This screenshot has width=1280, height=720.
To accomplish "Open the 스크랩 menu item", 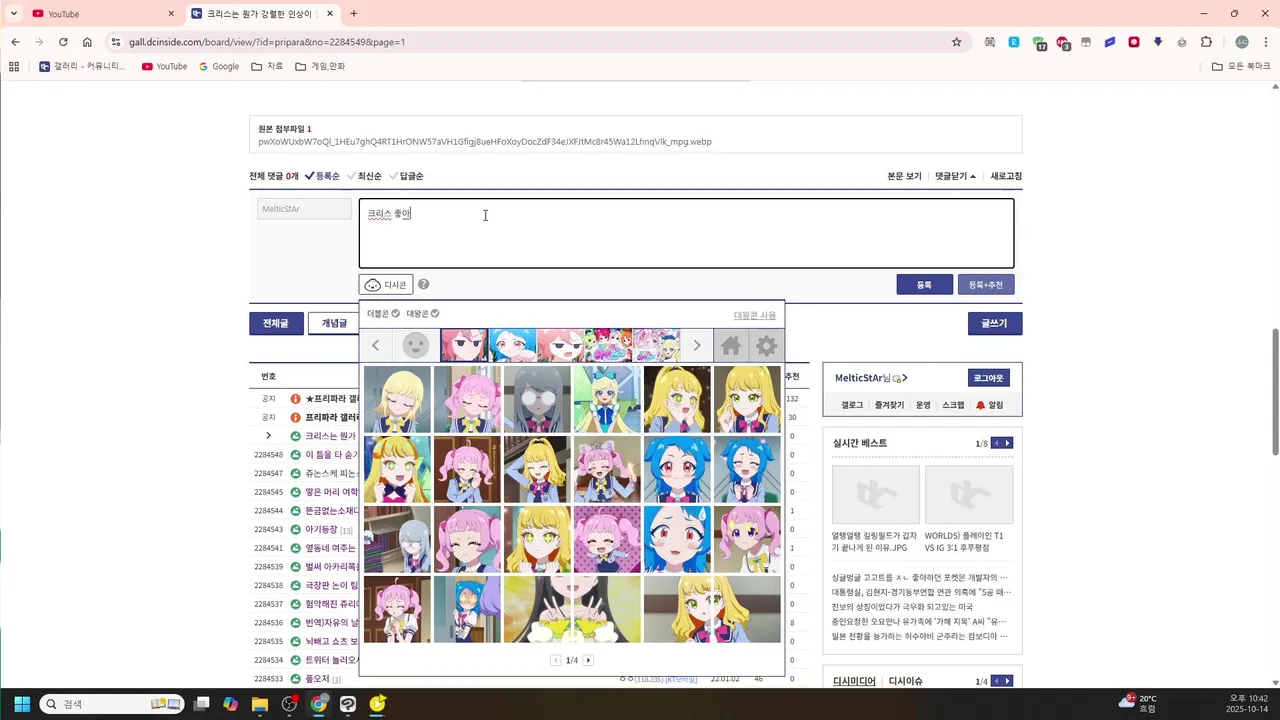I will [x=953, y=405].
